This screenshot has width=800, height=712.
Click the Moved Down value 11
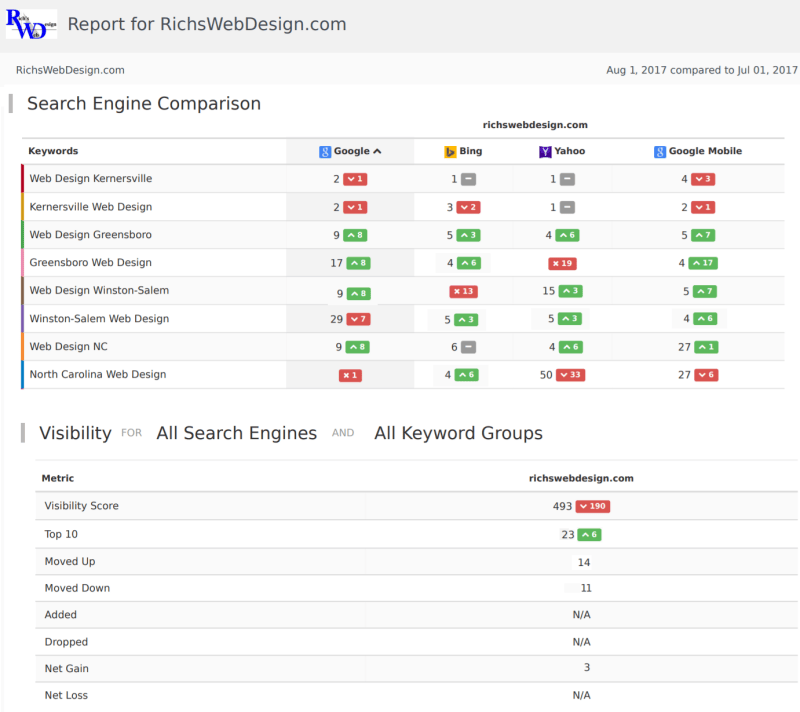pos(586,588)
